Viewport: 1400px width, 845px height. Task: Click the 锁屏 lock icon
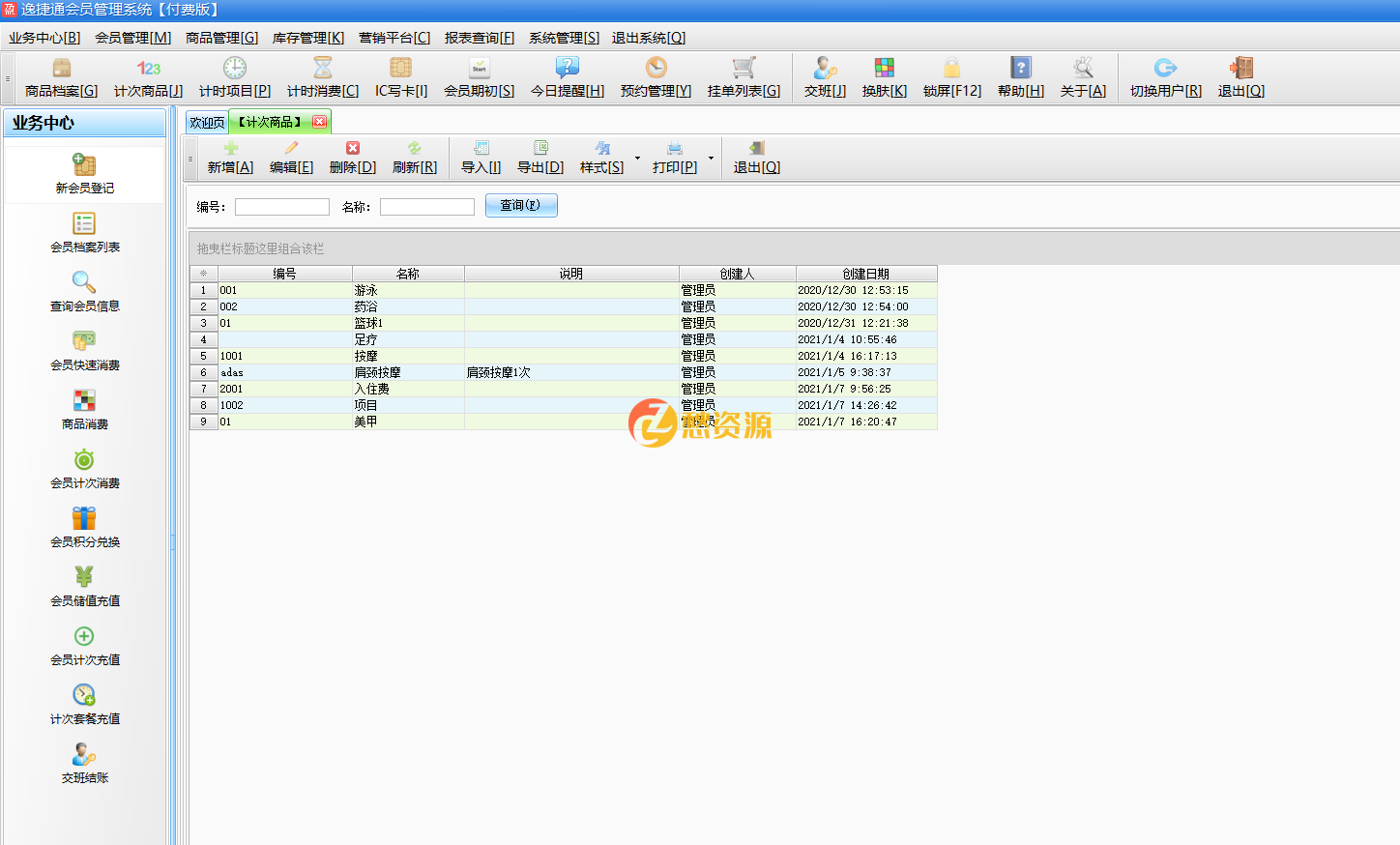click(x=951, y=69)
